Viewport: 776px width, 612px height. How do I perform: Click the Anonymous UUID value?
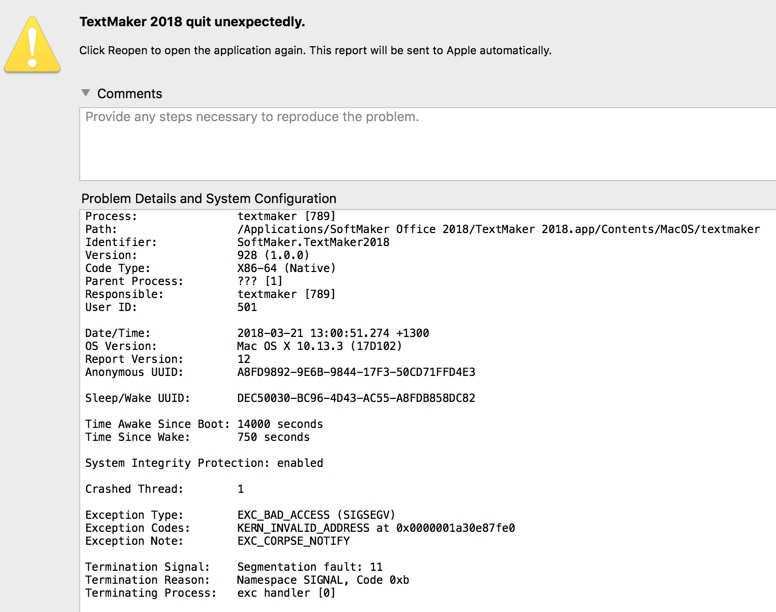(356, 372)
